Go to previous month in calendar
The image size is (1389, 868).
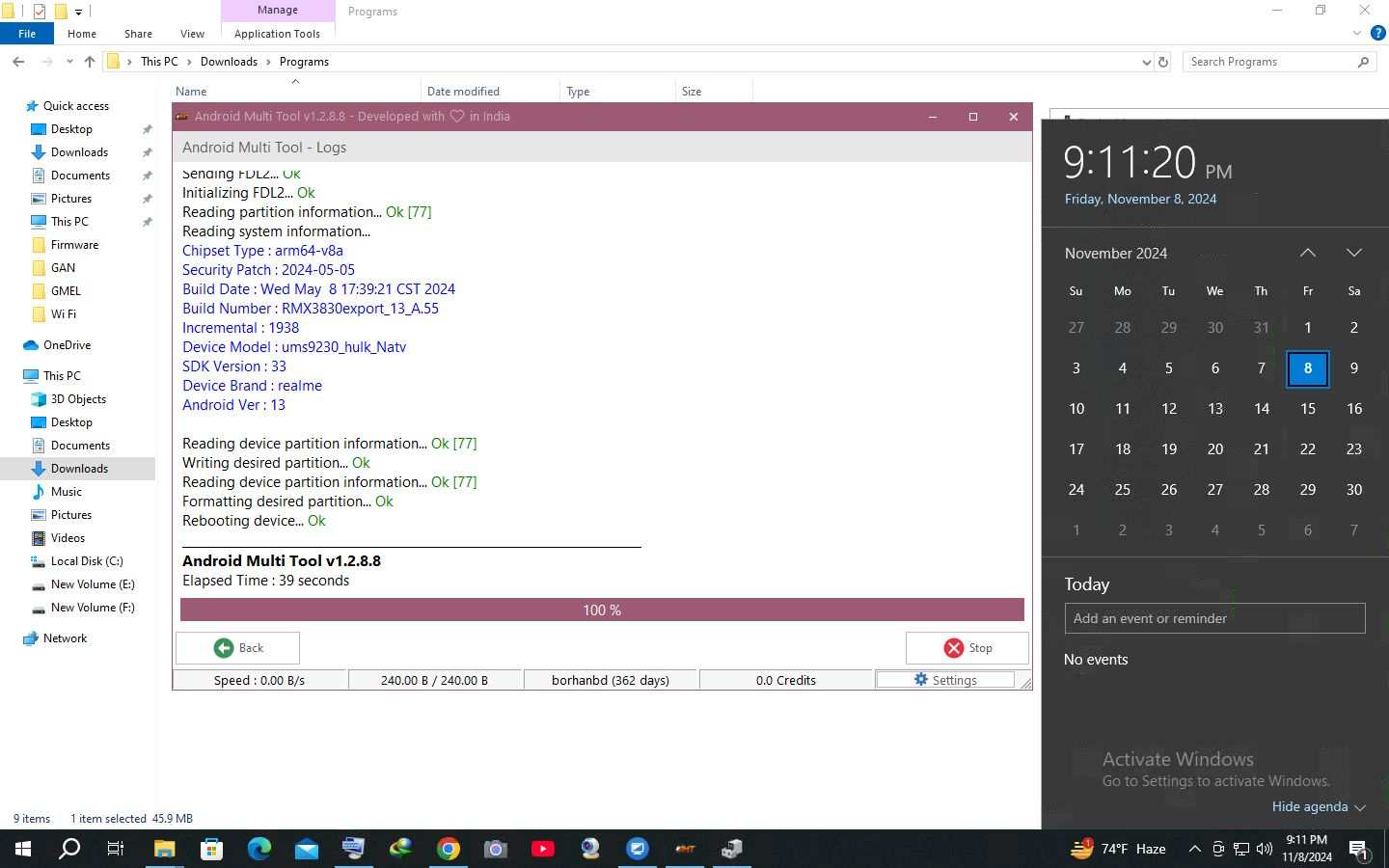pyautogui.click(x=1308, y=253)
